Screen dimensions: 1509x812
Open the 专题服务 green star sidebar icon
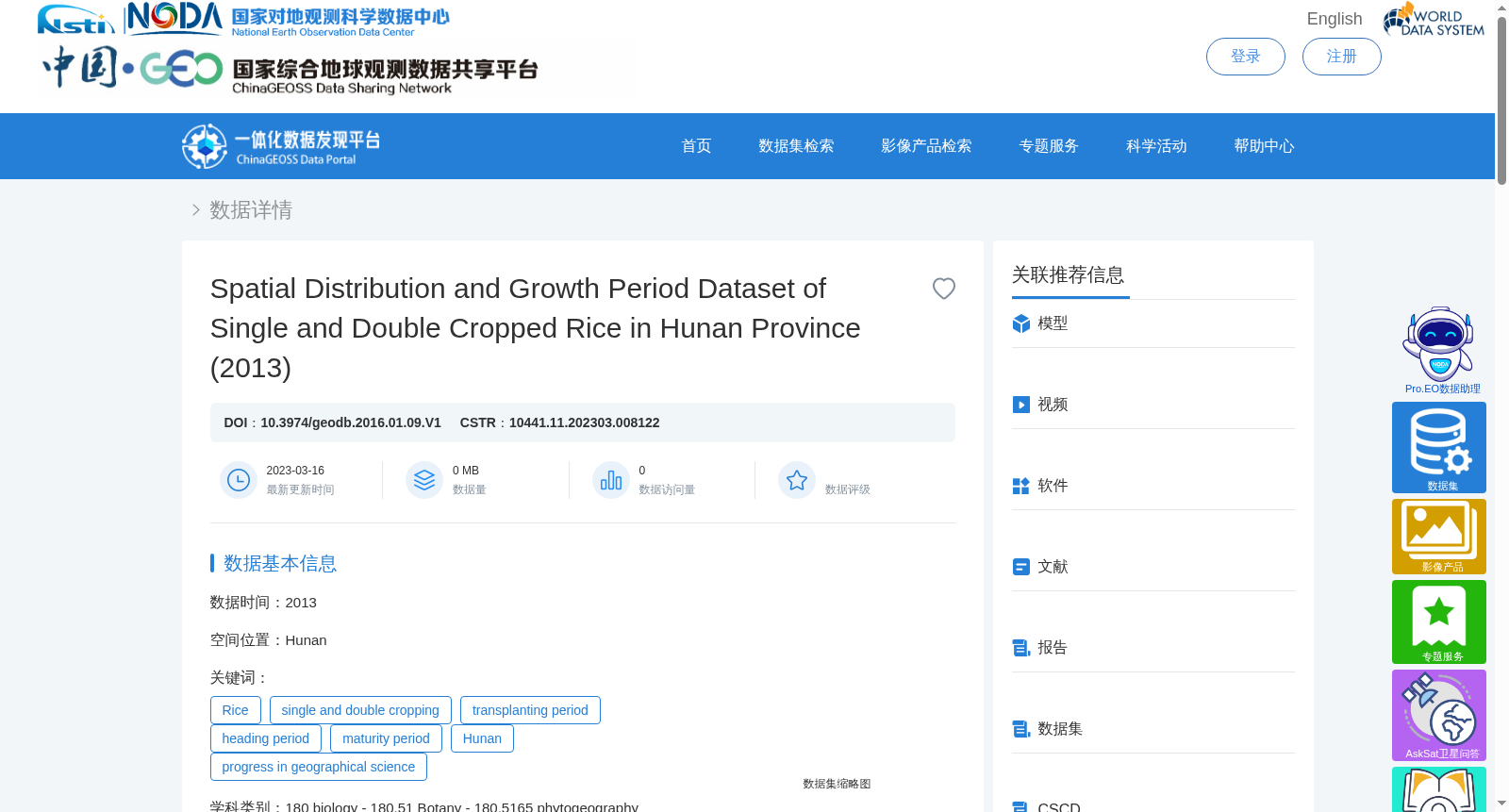(x=1439, y=621)
